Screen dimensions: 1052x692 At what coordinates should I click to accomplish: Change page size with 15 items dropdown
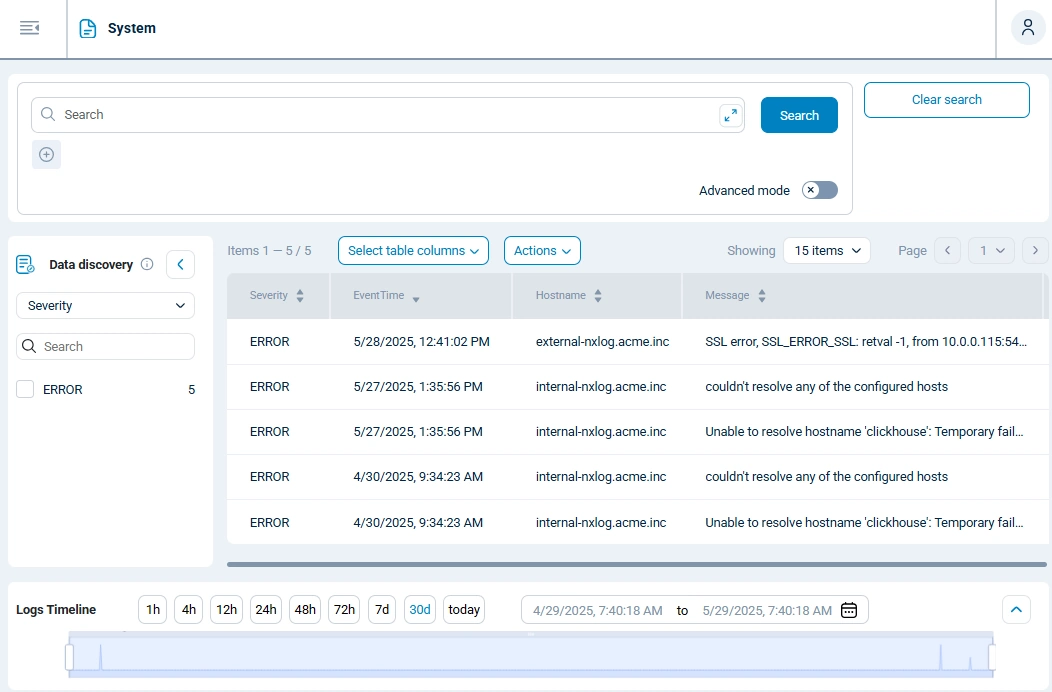(826, 250)
